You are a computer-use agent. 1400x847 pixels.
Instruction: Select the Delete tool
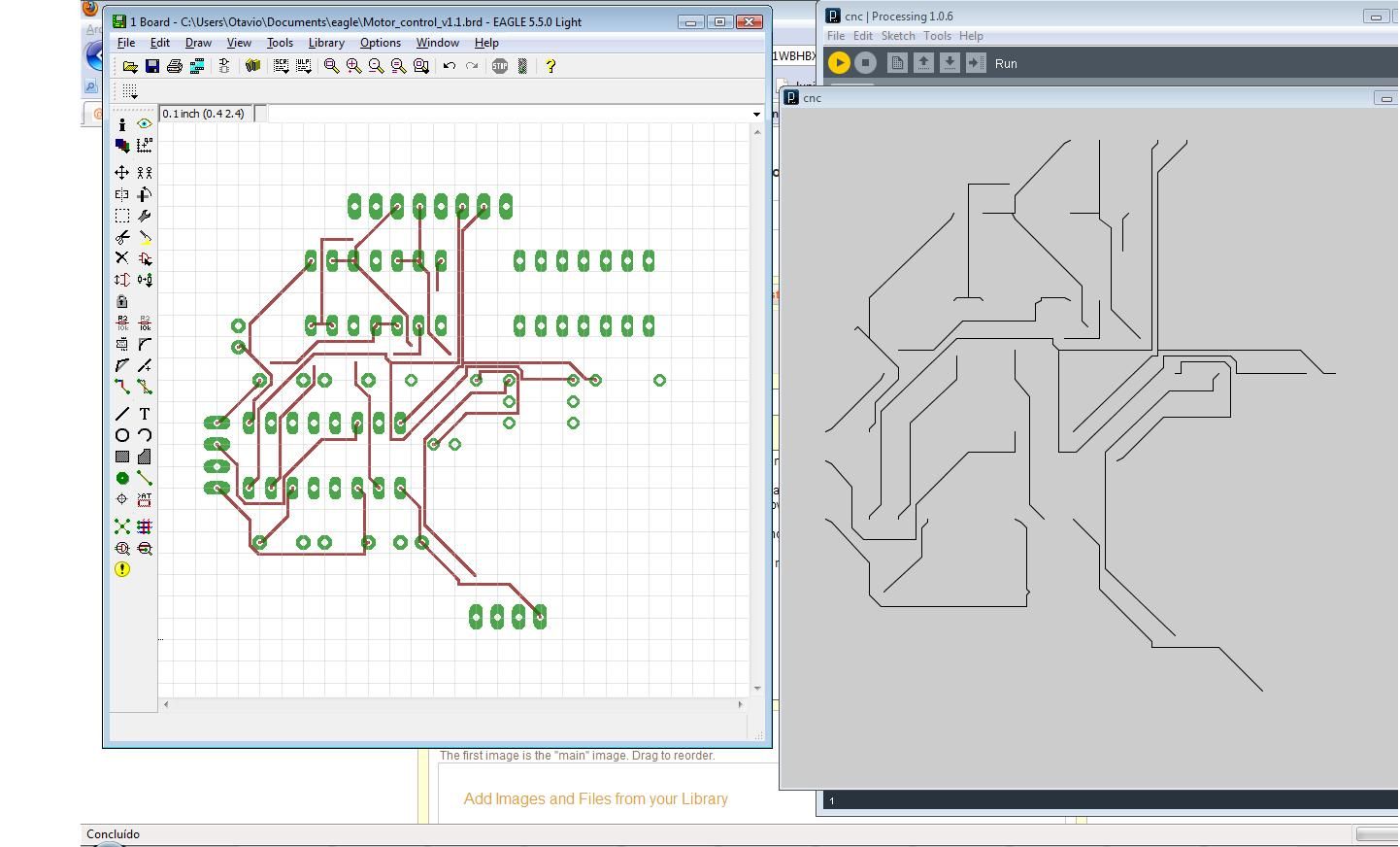(x=122, y=258)
